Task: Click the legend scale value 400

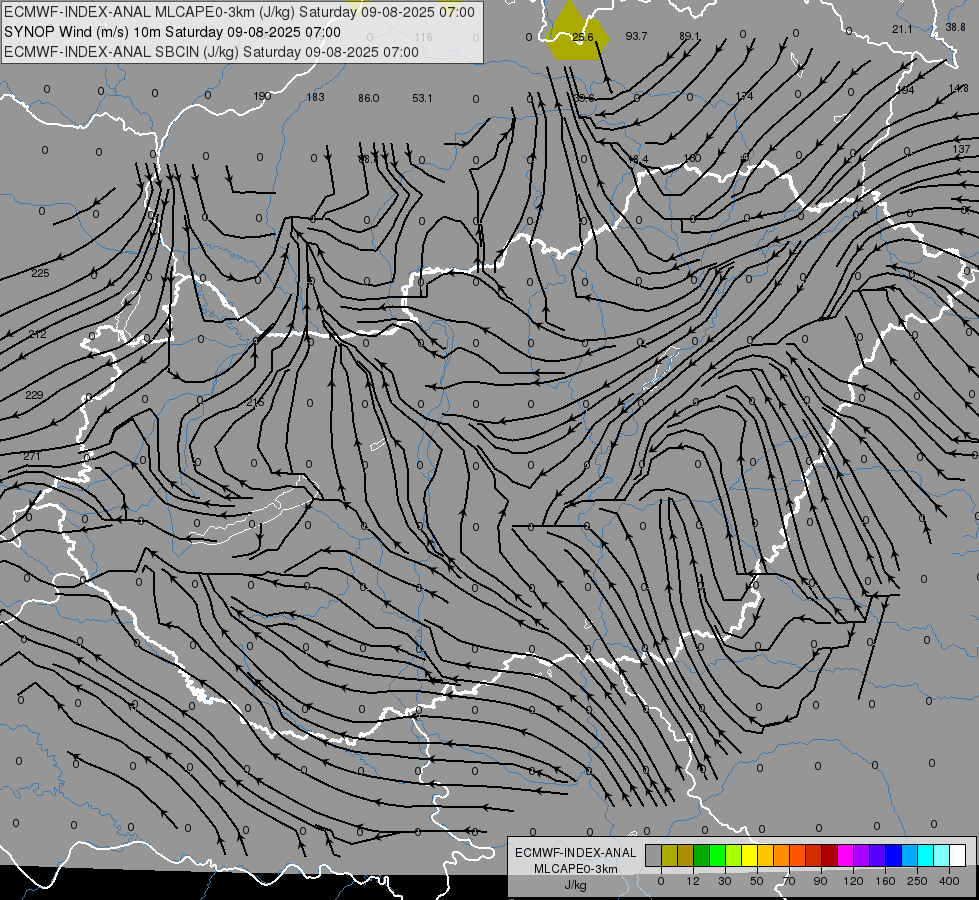Action: [x=949, y=881]
